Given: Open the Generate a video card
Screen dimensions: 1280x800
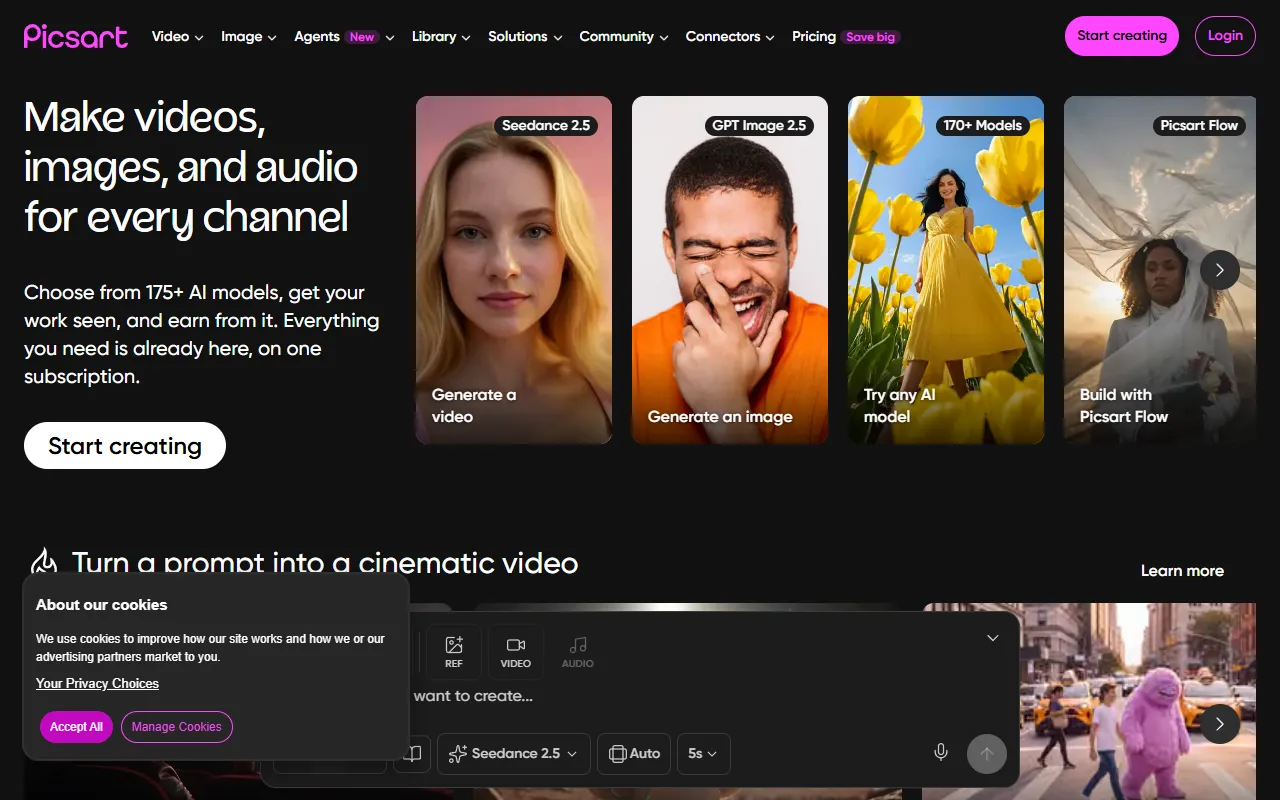Looking at the screenshot, I should point(514,270).
